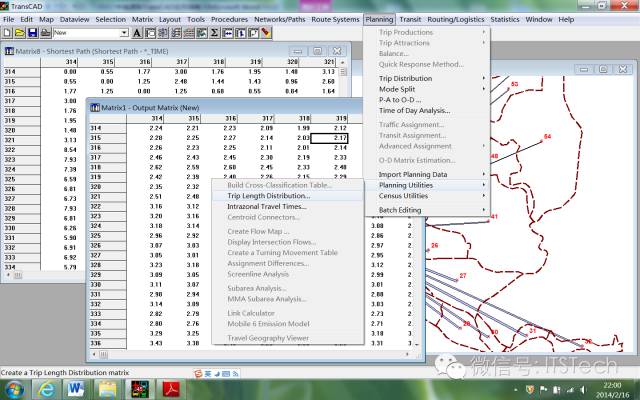Click row header 327 in Matrix8

coord(20,199)
